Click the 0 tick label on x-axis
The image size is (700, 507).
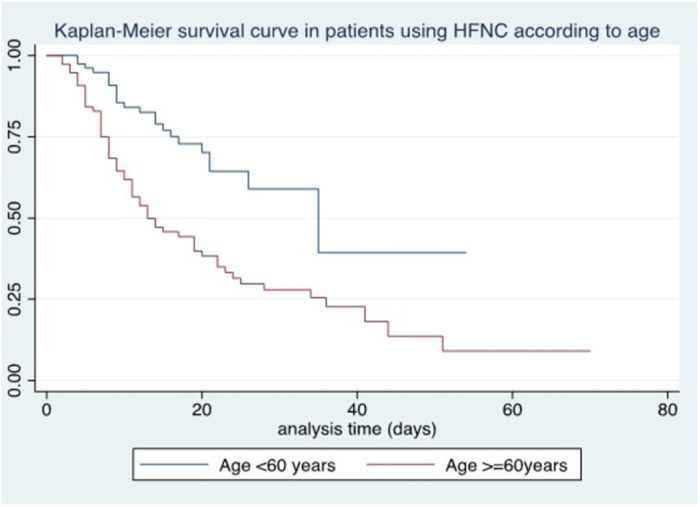coord(46,409)
